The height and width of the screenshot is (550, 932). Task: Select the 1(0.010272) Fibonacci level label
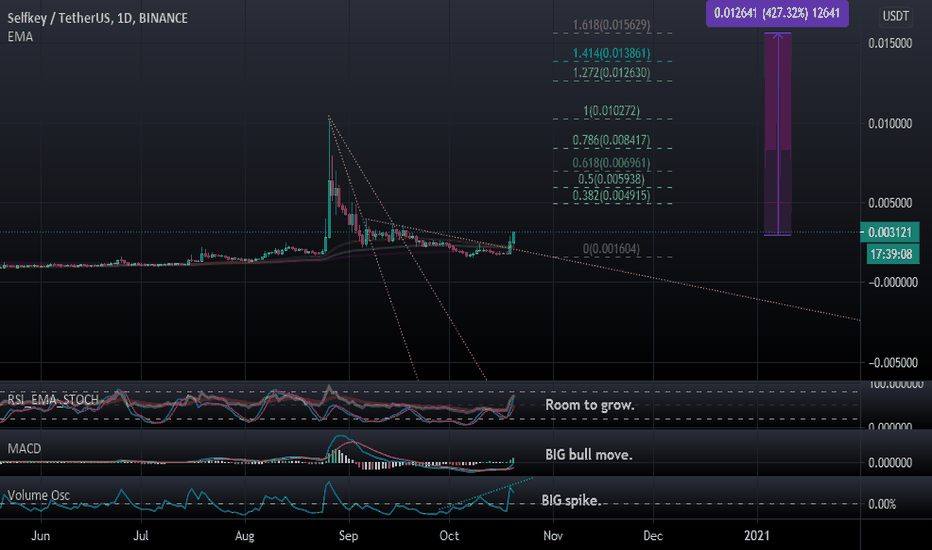click(x=611, y=111)
